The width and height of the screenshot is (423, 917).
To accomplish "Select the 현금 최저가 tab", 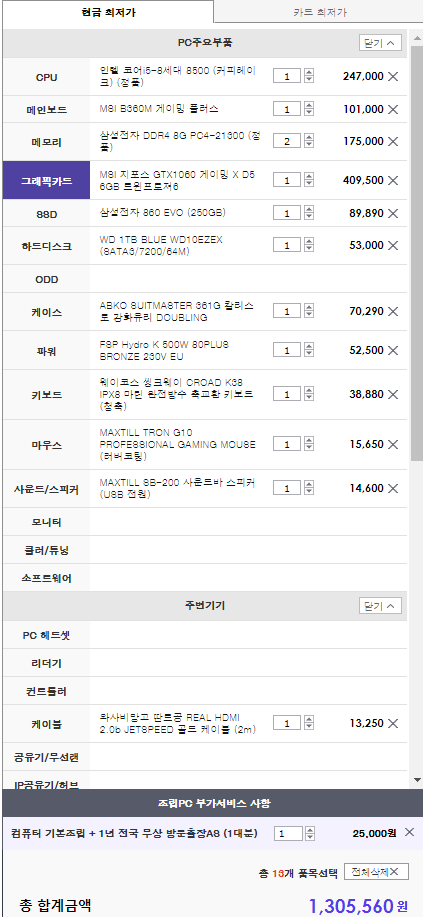I will pos(109,12).
